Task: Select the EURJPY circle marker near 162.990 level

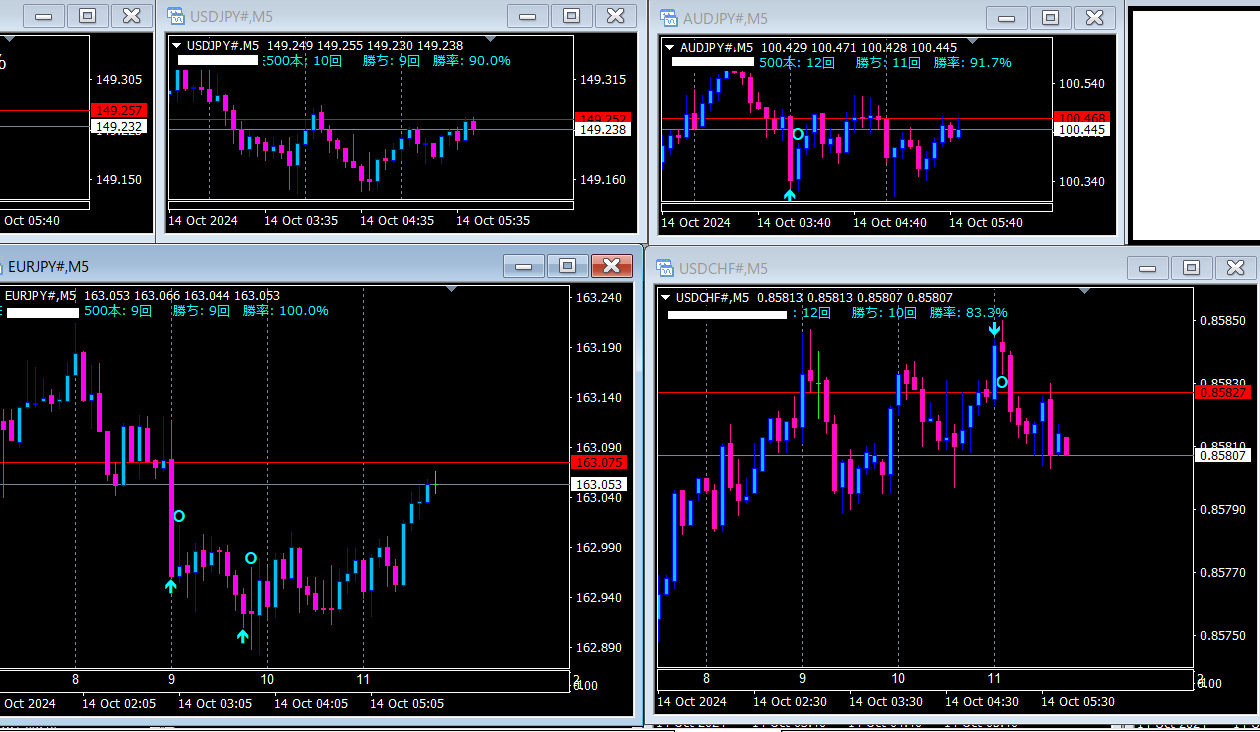Action: [251, 558]
